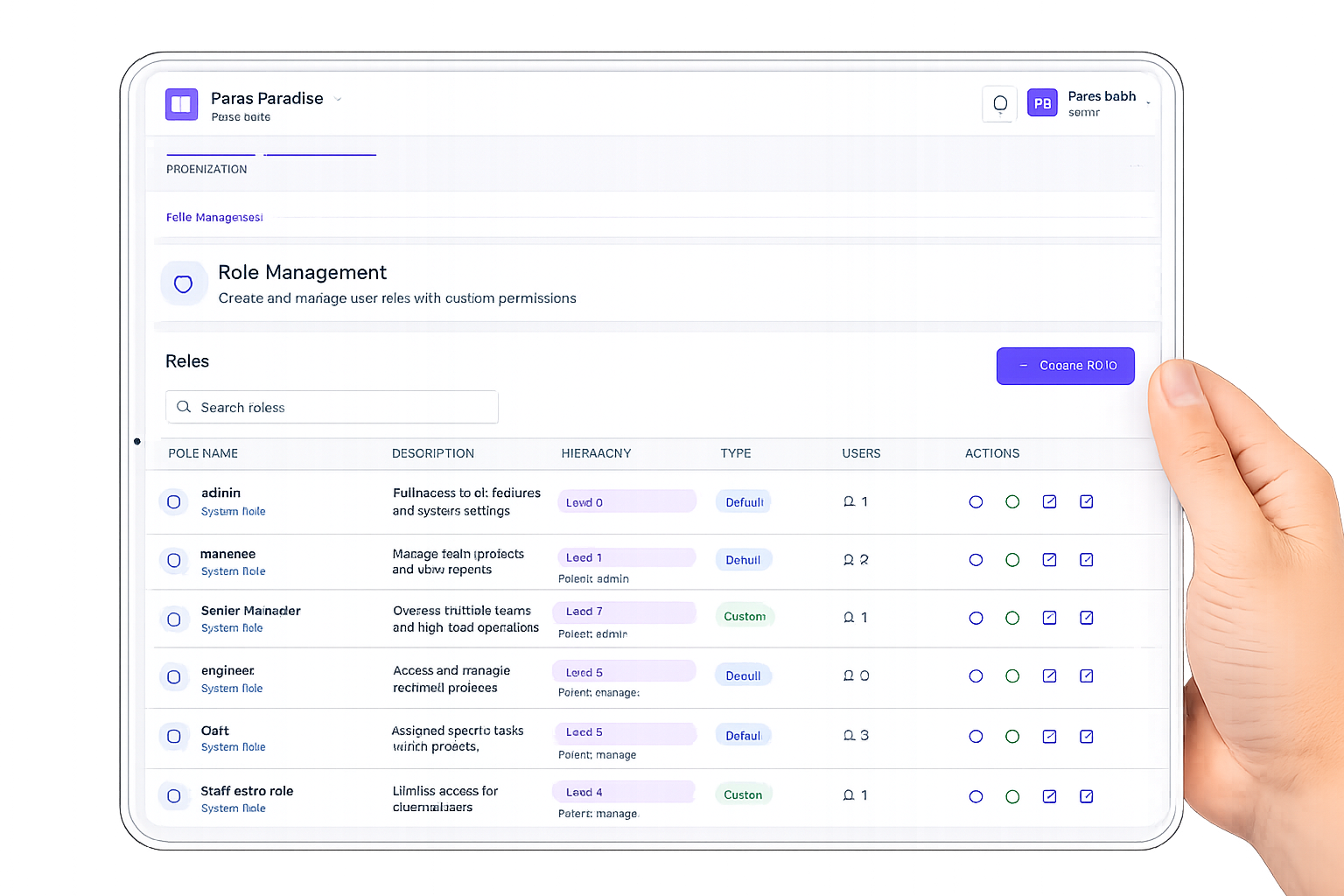The width and height of the screenshot is (1344, 896).
Task: Click the blue circle action in Staff estro role row
Action: pos(976,796)
